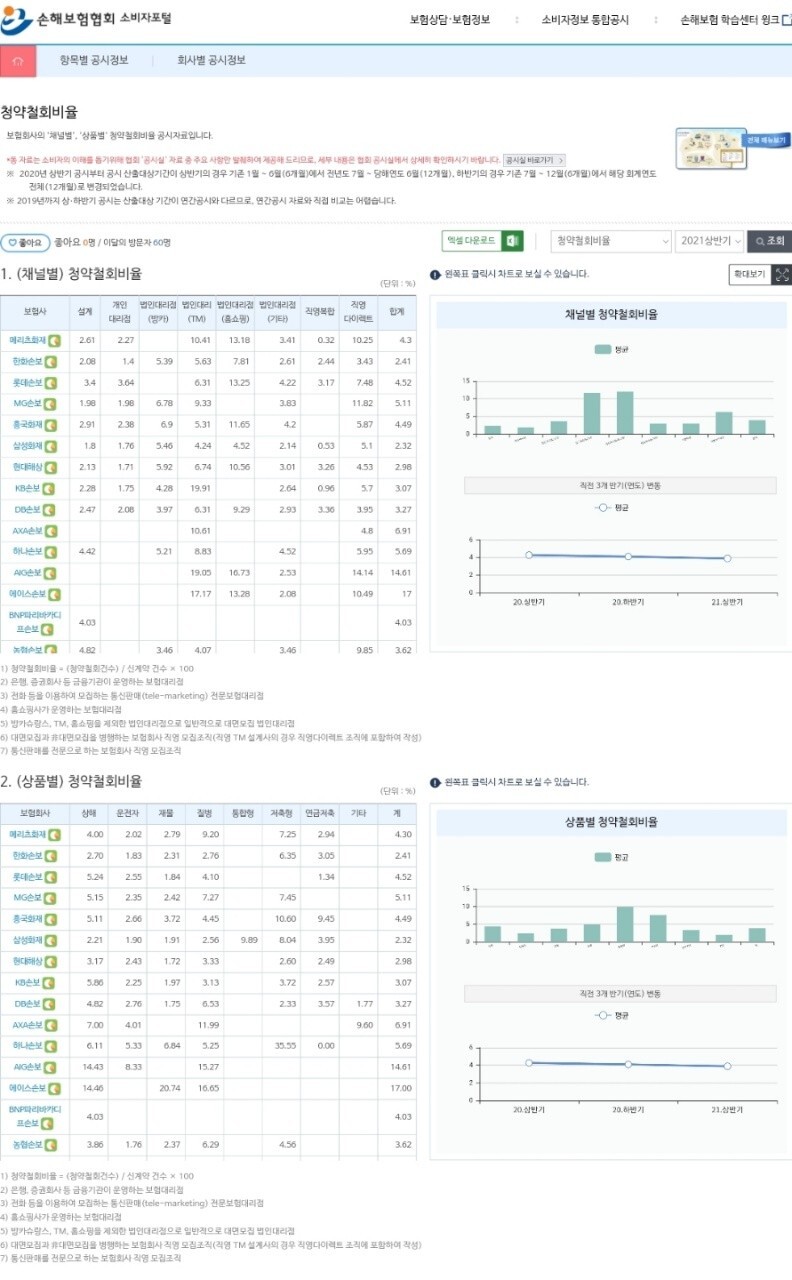Click 35.55 cell in 하나손보 product row
Image resolution: width=792 pixels, height=1280 pixels.
coord(286,1046)
